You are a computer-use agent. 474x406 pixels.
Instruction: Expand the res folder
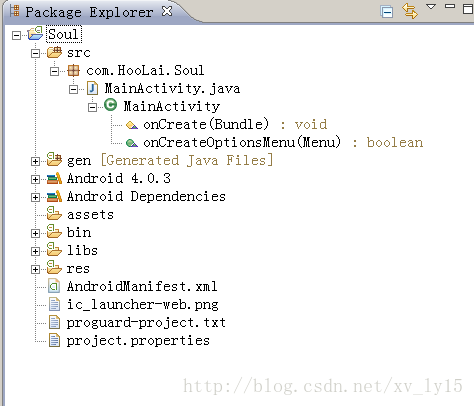point(35,269)
